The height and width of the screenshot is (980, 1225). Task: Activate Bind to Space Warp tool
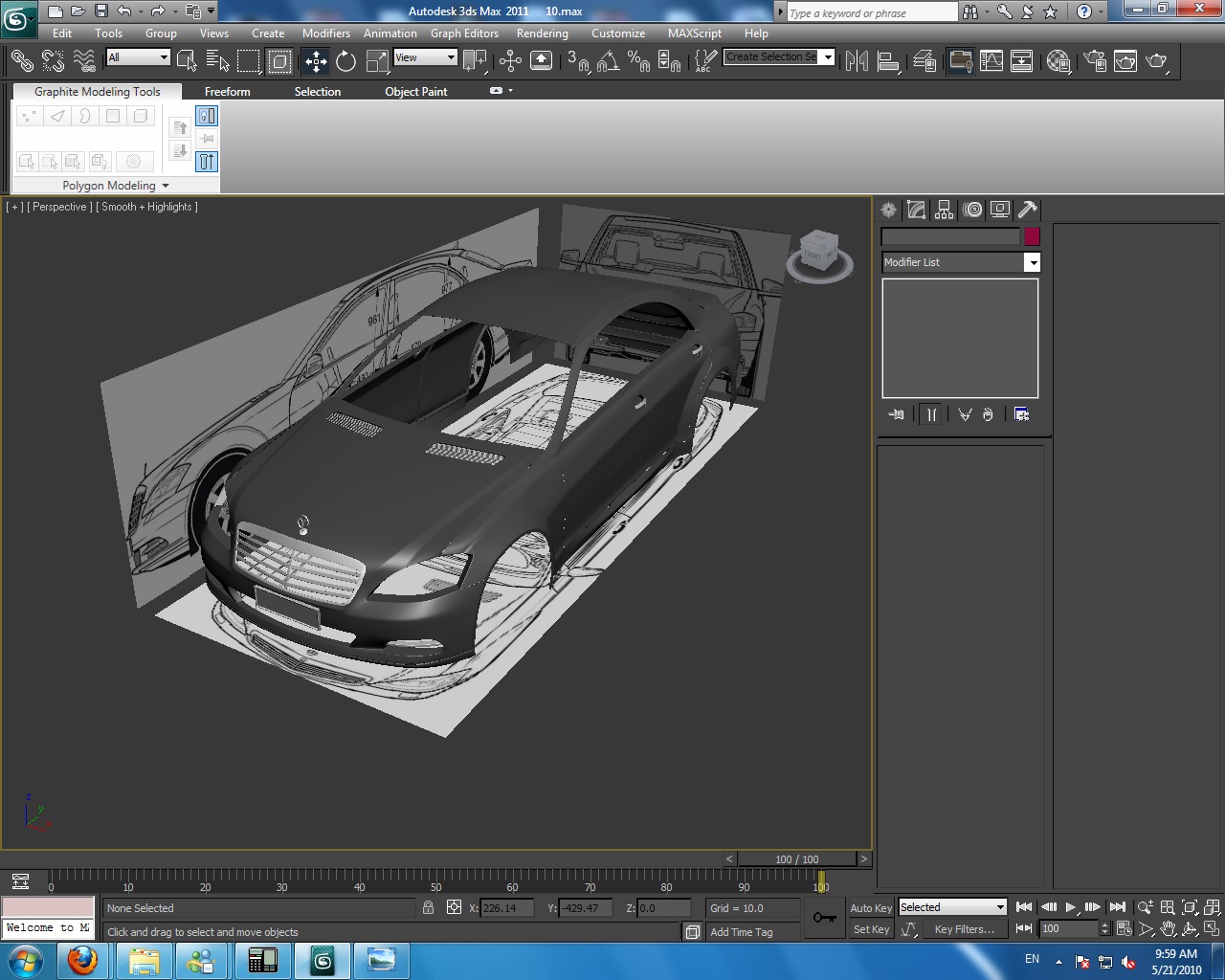tap(84, 61)
